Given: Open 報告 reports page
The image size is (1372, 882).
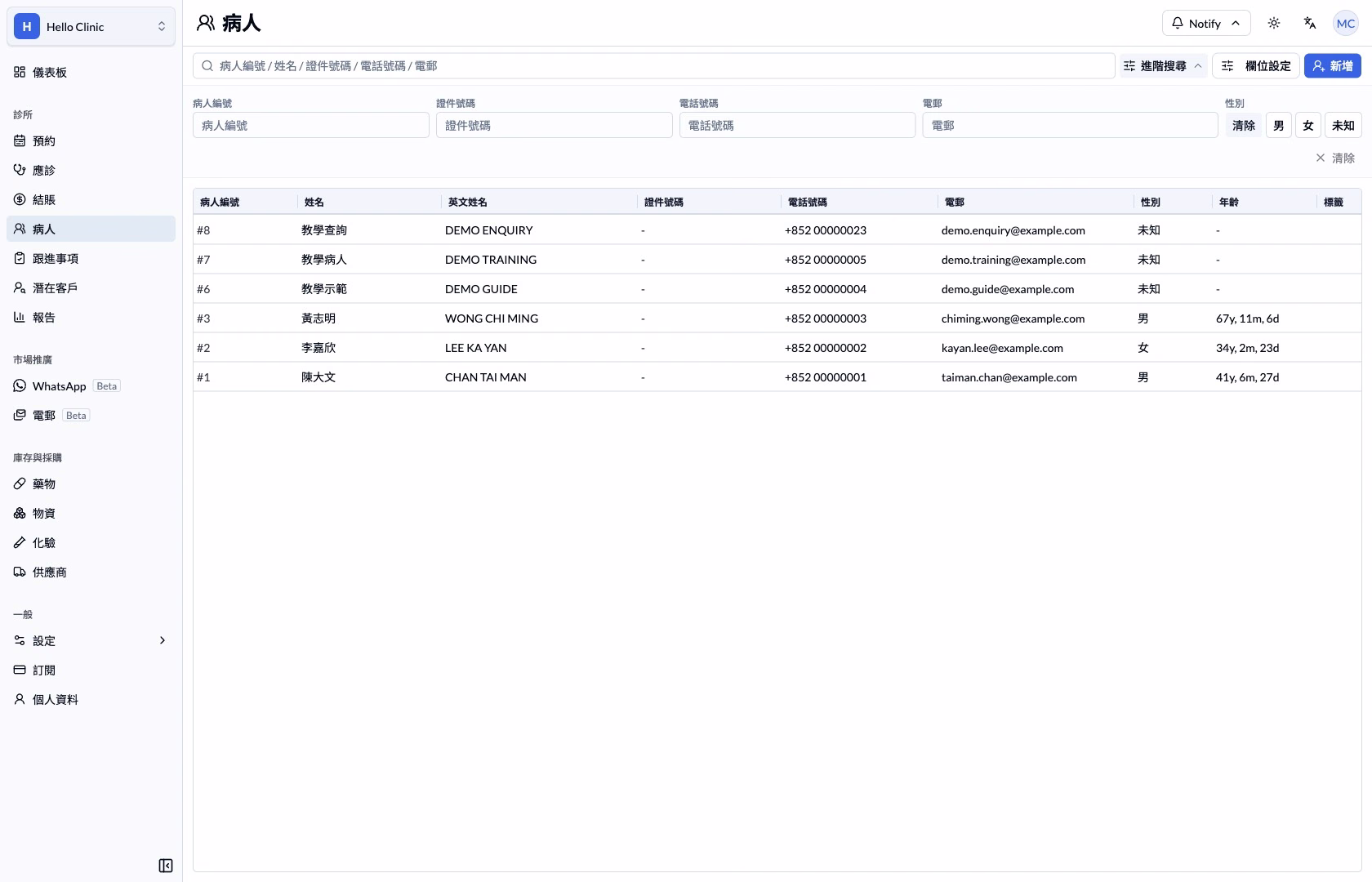Looking at the screenshot, I should coord(91,317).
